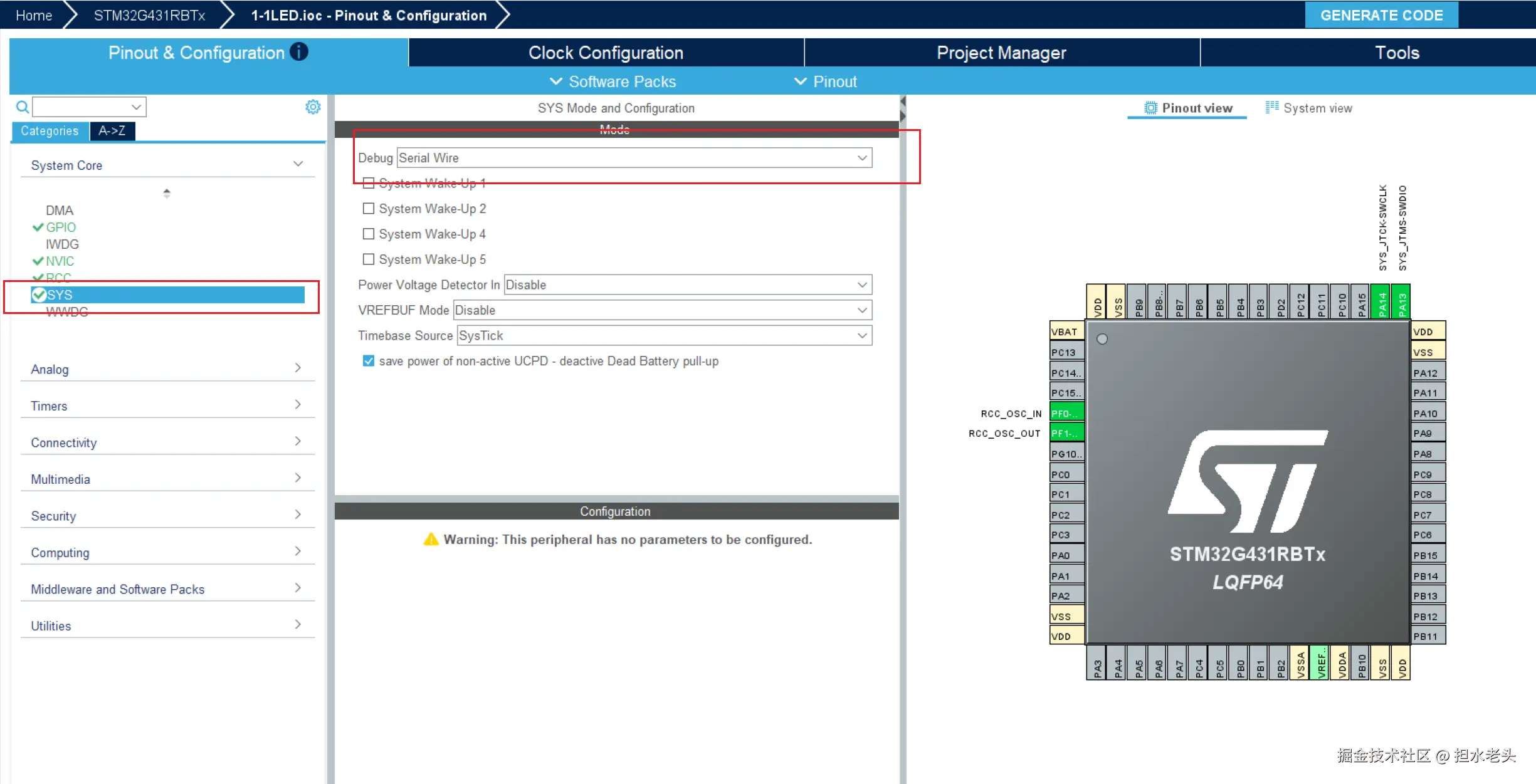Click the PC0 pin on the chip
Viewport: 1536px width, 784px height.
1067,474
